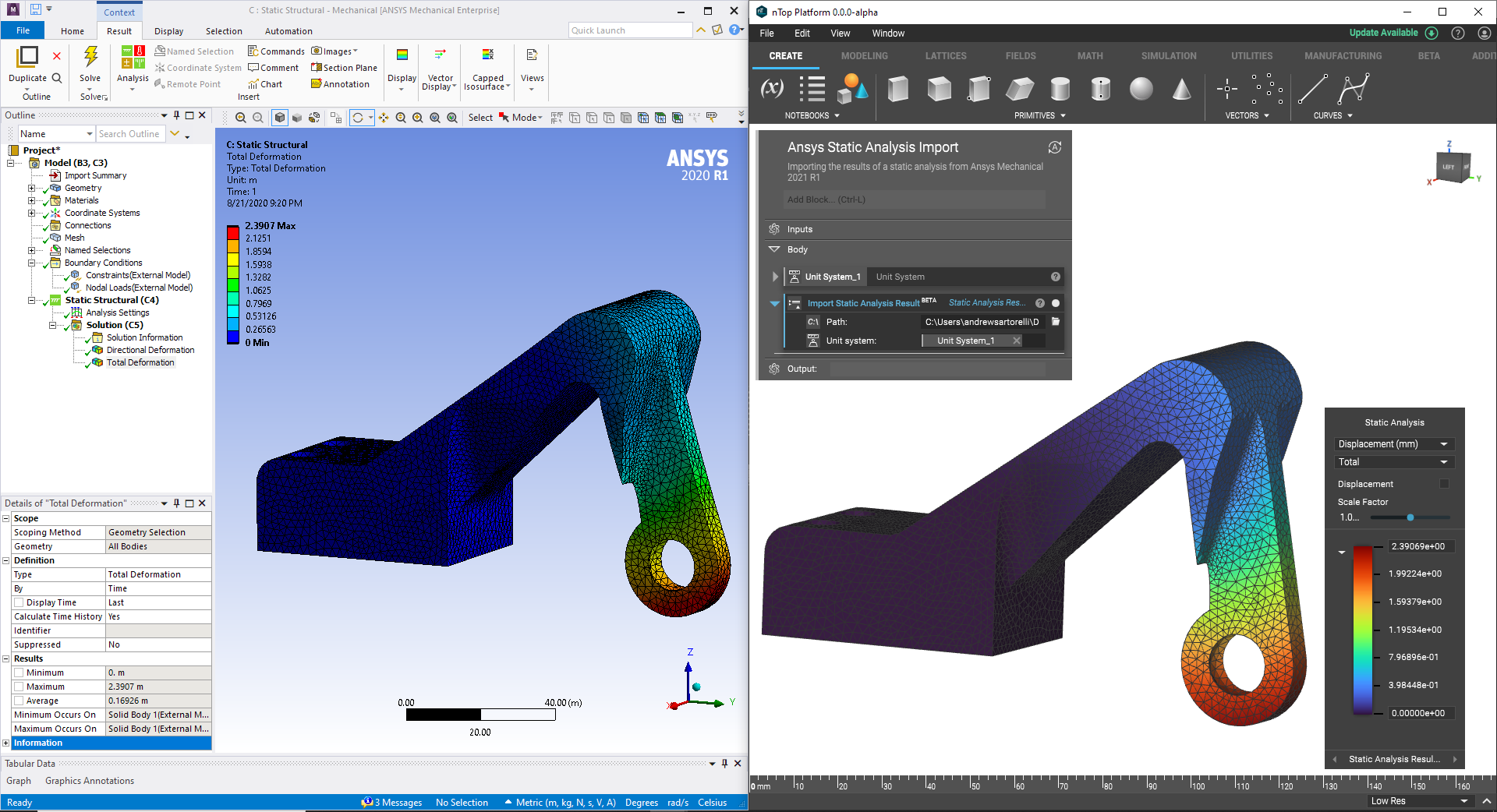Click the Commands button
This screenshot has height=812, width=1497.
pos(276,51)
